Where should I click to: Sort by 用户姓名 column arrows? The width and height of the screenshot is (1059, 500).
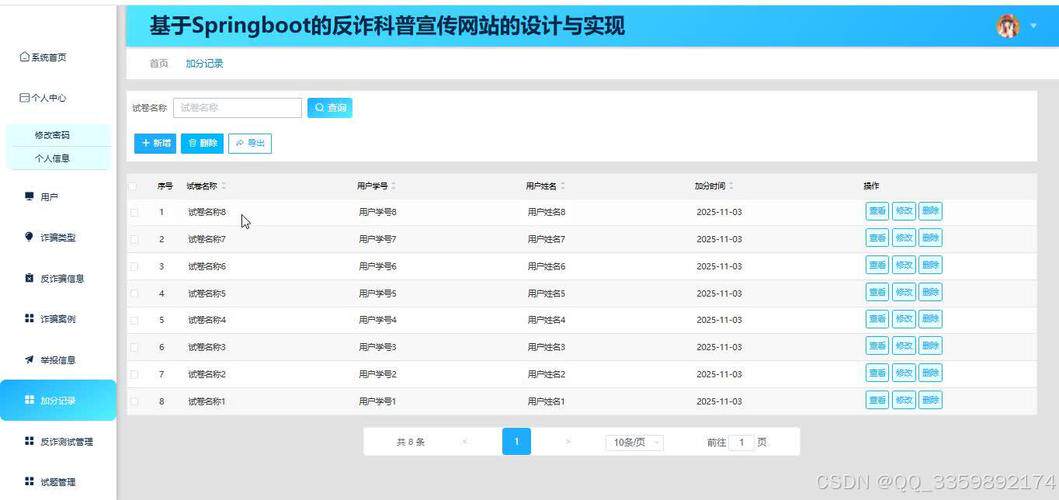point(563,186)
